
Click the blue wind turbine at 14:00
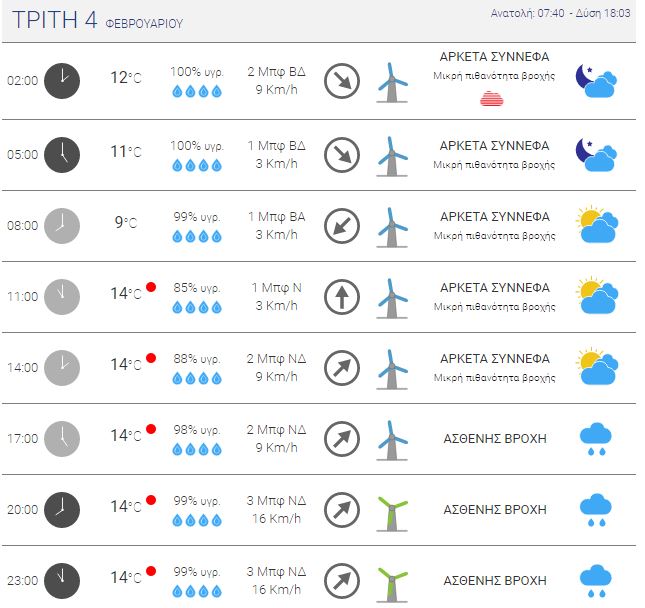(x=392, y=369)
